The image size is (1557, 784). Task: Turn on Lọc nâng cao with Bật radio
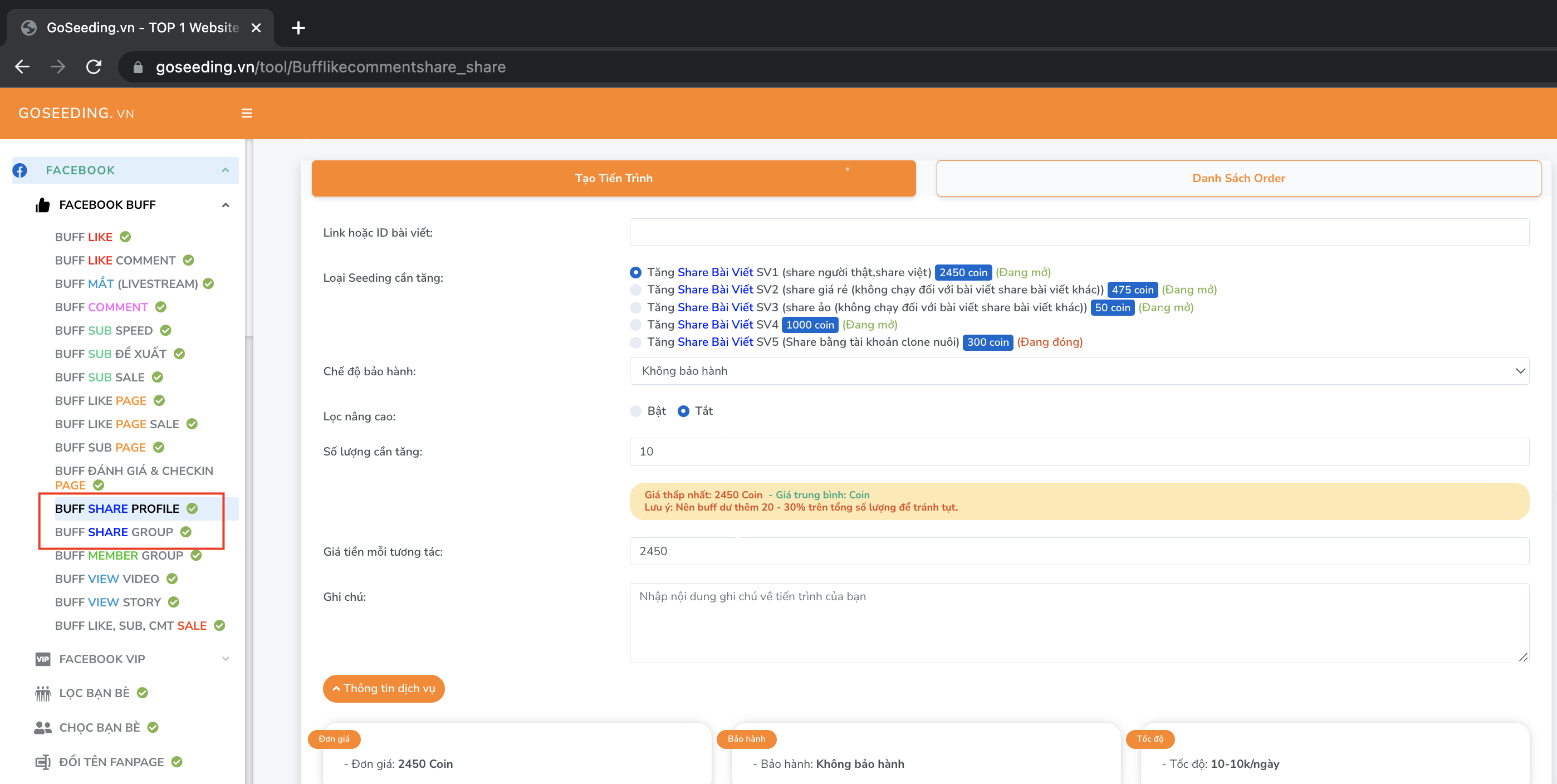click(x=635, y=411)
